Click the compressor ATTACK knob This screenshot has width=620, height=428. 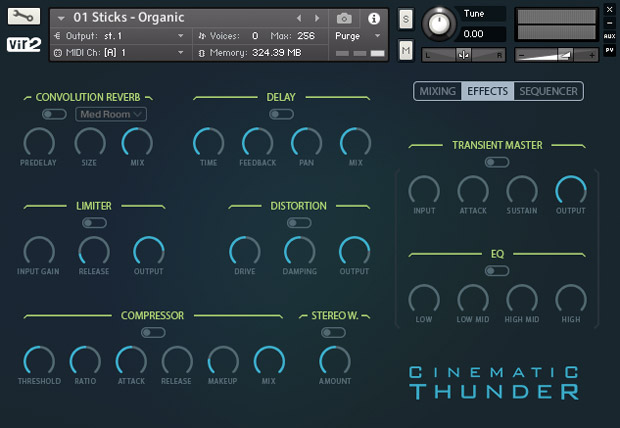coord(131,361)
